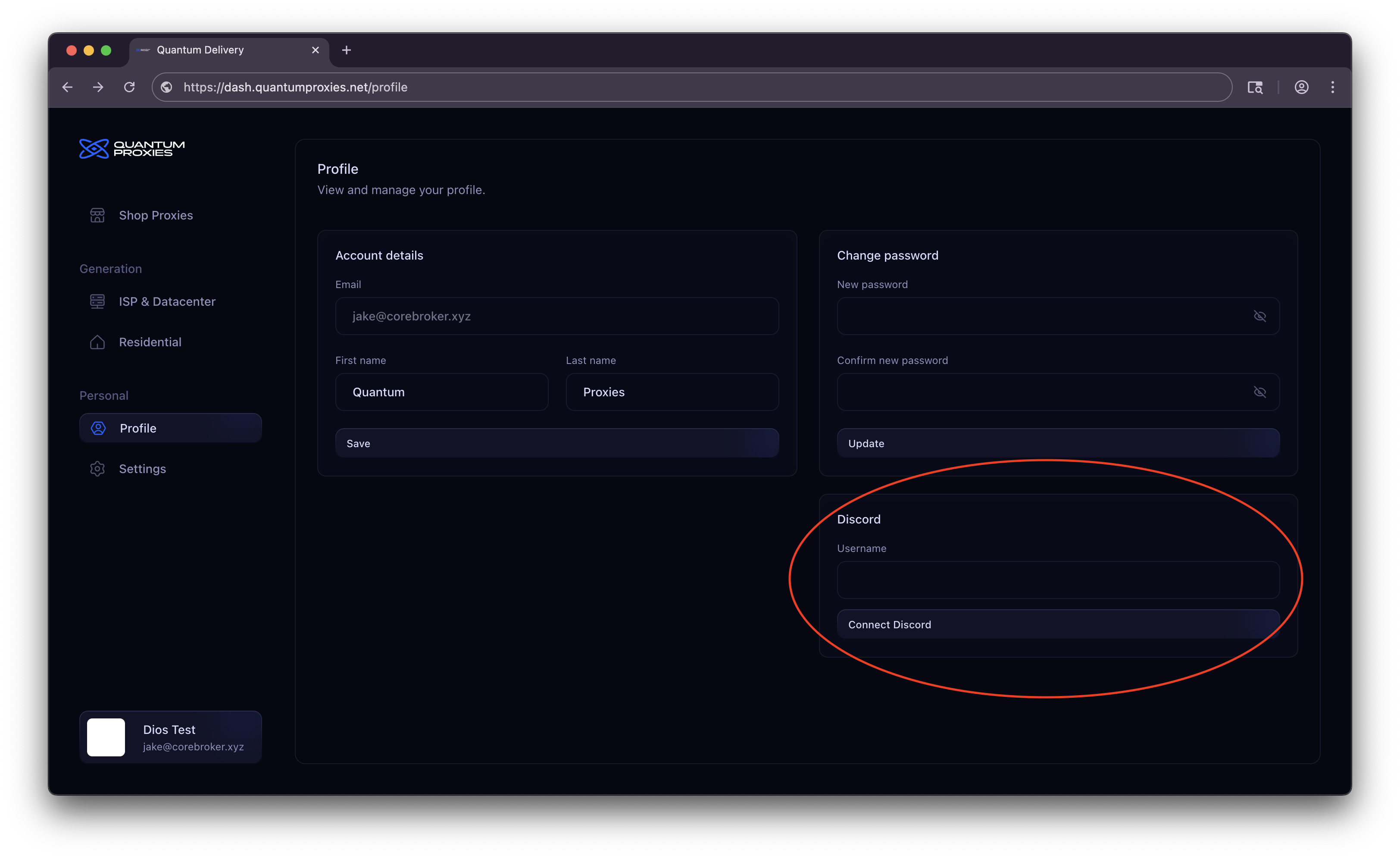
Task: Click the ISP & Datacenter server icon
Action: tap(97, 301)
